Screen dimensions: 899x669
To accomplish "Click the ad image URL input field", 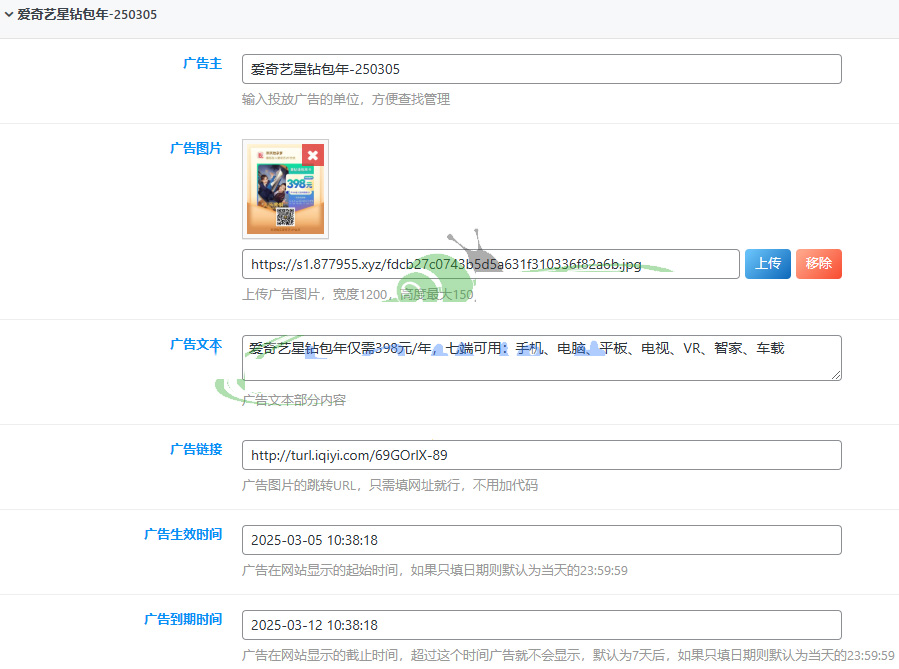I will point(491,264).
